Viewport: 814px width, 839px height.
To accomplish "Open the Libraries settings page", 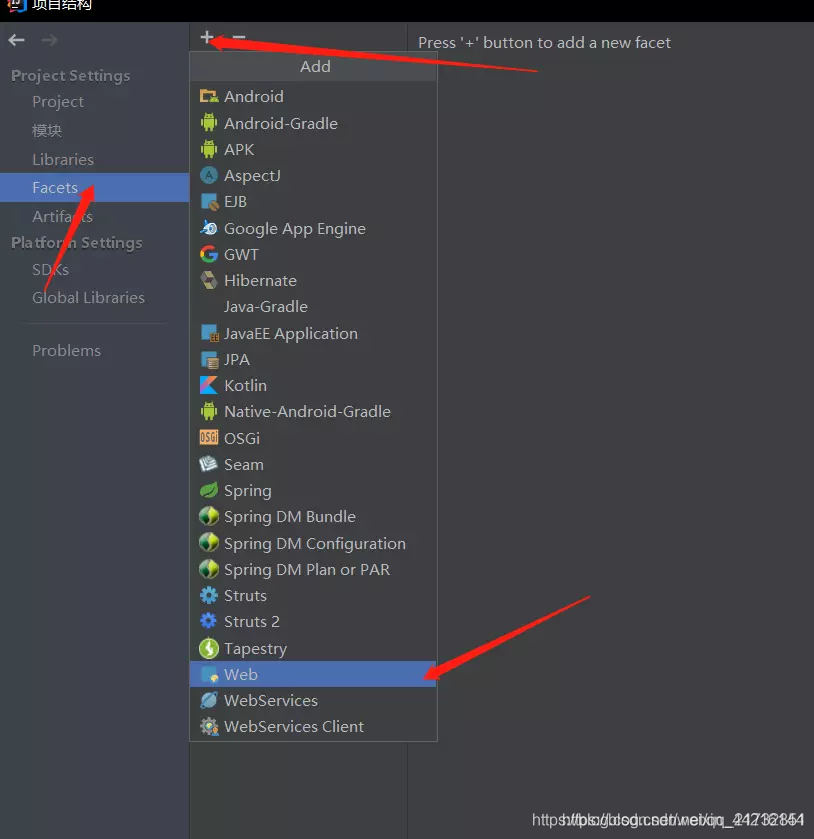I will tap(63, 159).
